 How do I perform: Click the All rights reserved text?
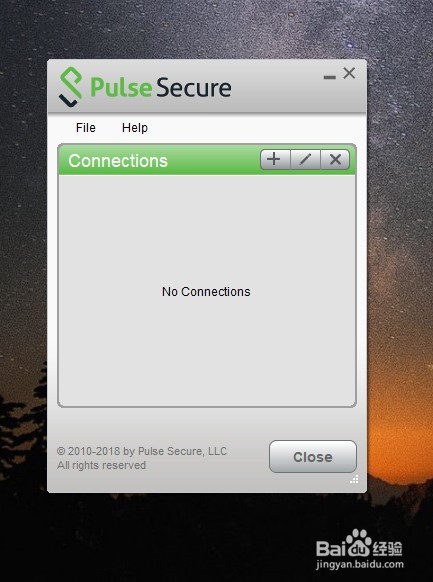101,465
